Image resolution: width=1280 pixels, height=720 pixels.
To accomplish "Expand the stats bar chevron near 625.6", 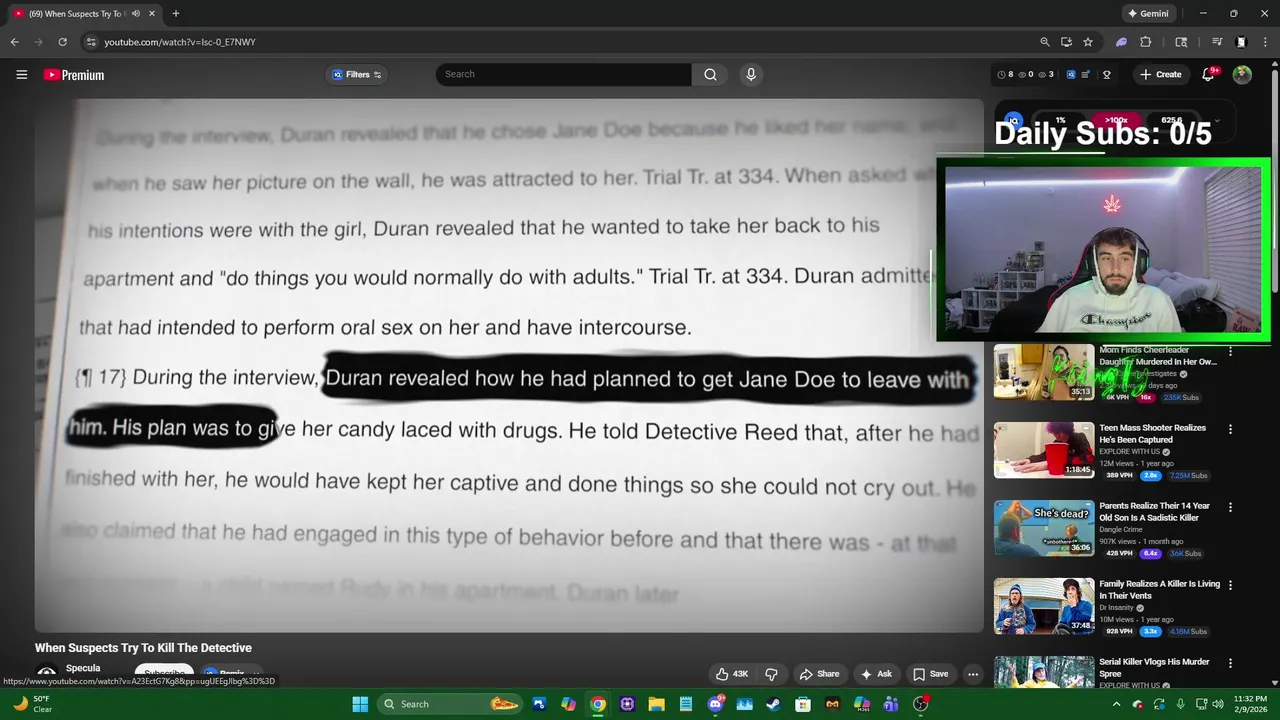I will [1217, 121].
